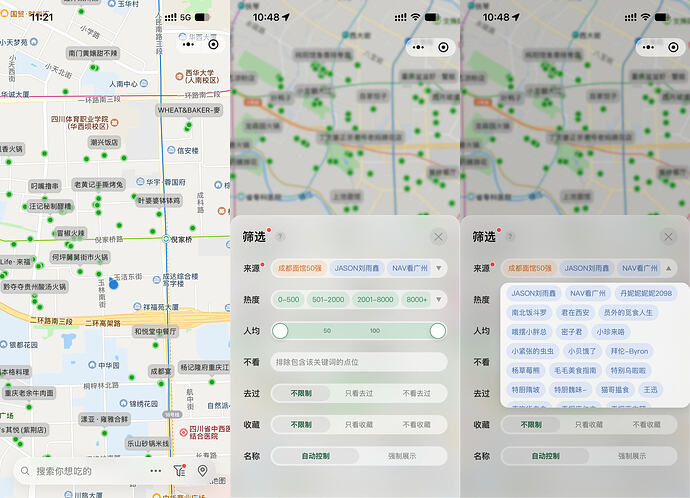690x498 pixels.
Task: Toggle the 2001-8000 popularity chip
Action: pyautogui.click(x=375, y=300)
